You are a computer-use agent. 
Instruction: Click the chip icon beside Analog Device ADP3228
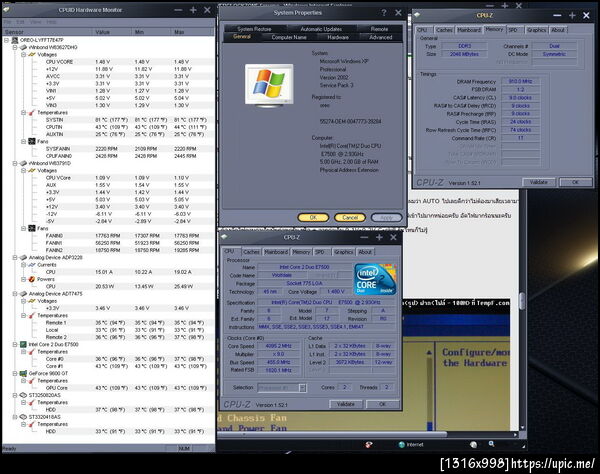tap(23, 257)
